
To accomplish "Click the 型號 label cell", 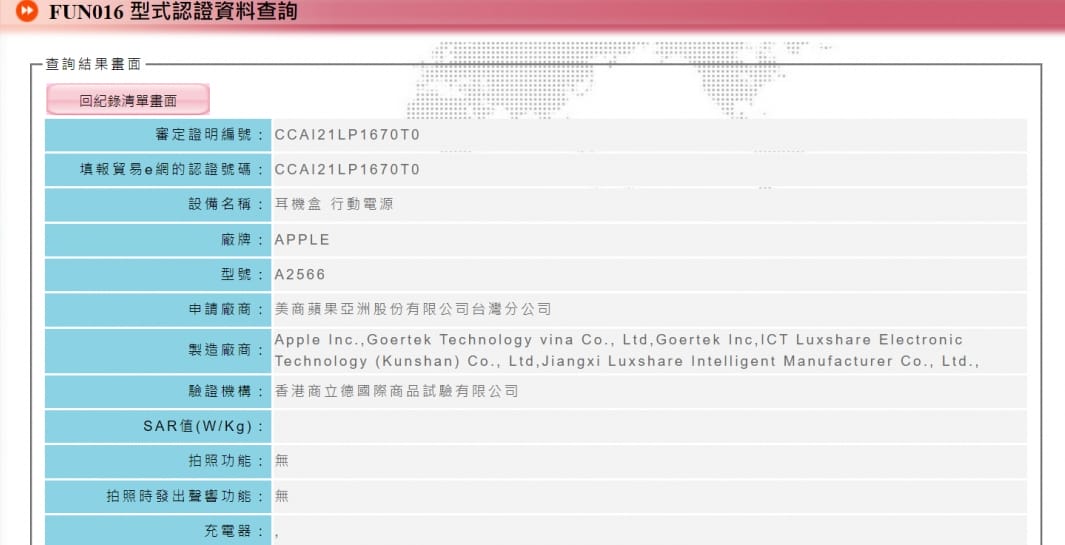I will (x=158, y=275).
